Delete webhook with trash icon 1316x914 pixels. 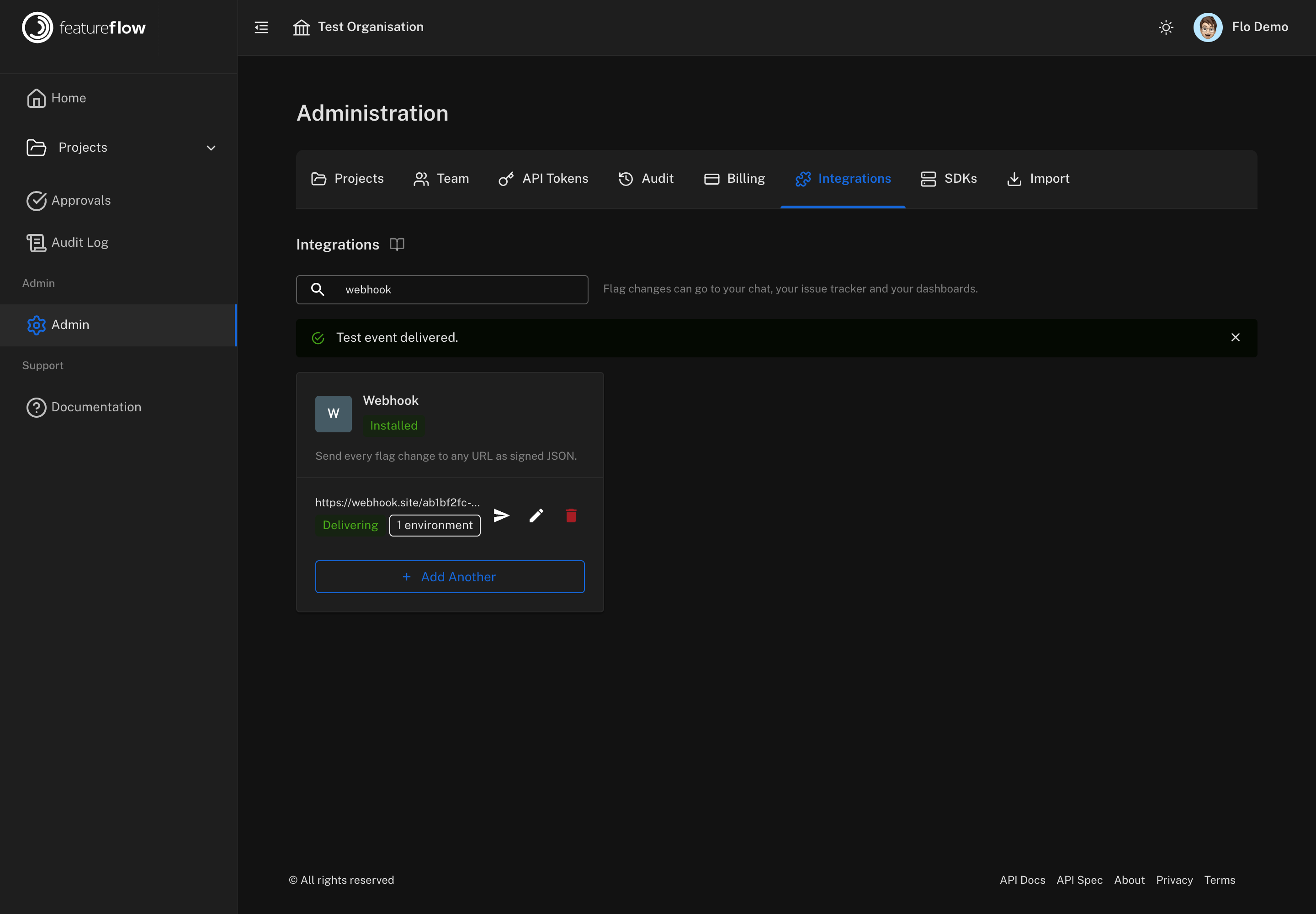pos(571,515)
